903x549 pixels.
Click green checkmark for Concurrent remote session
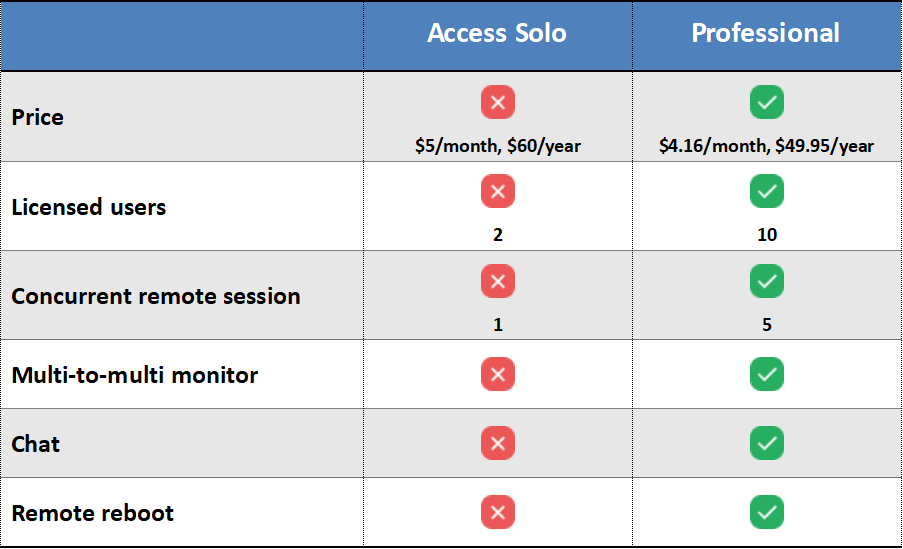coord(767,281)
